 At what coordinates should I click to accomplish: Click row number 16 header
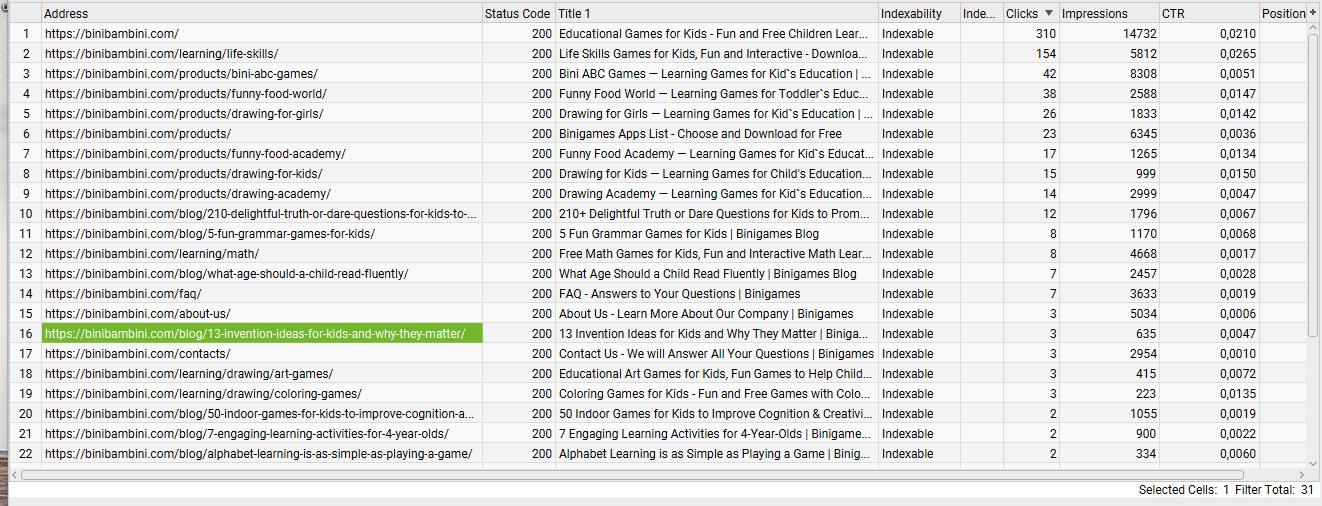[x=26, y=334]
